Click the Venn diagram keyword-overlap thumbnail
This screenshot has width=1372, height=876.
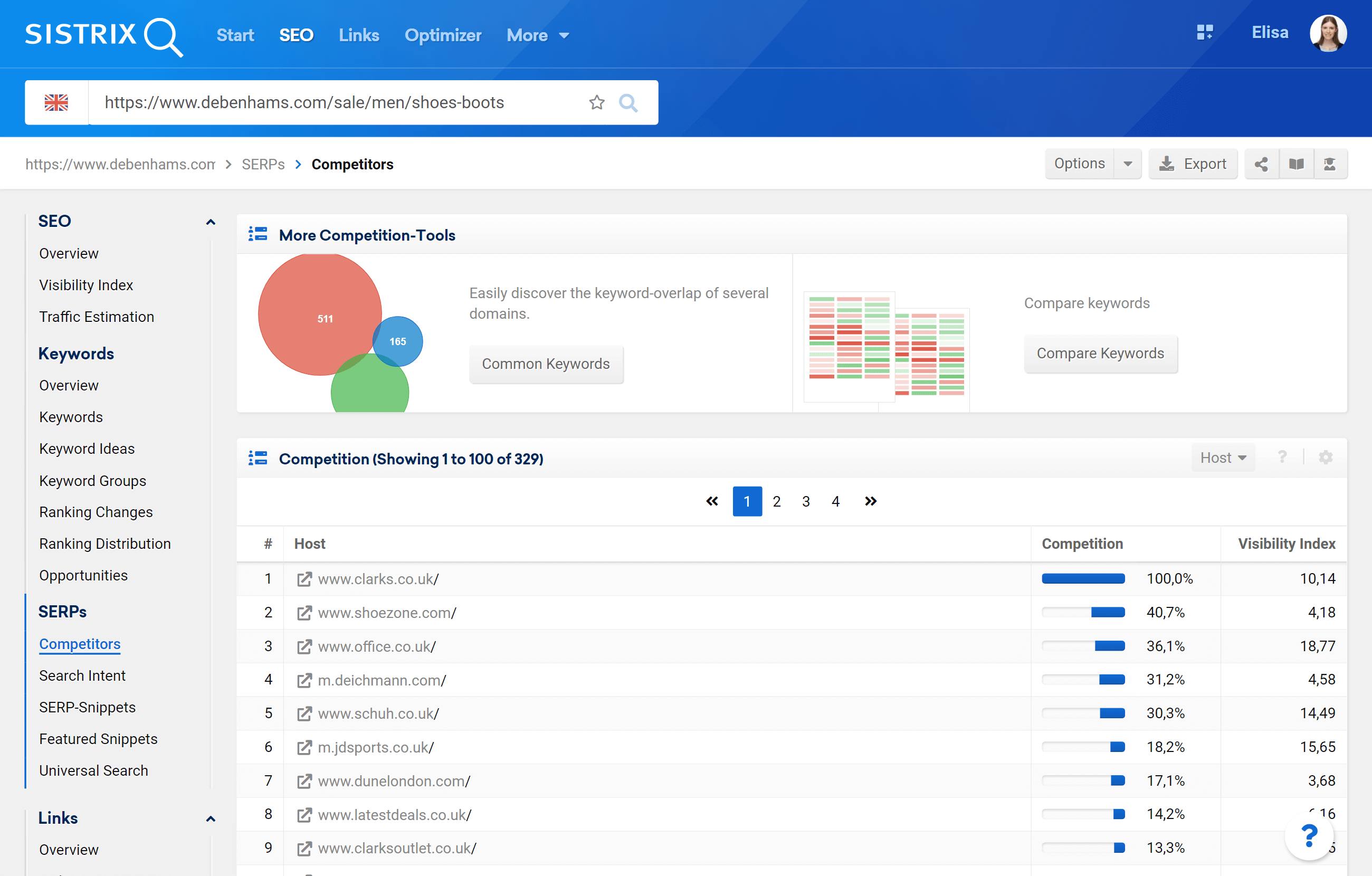(341, 333)
